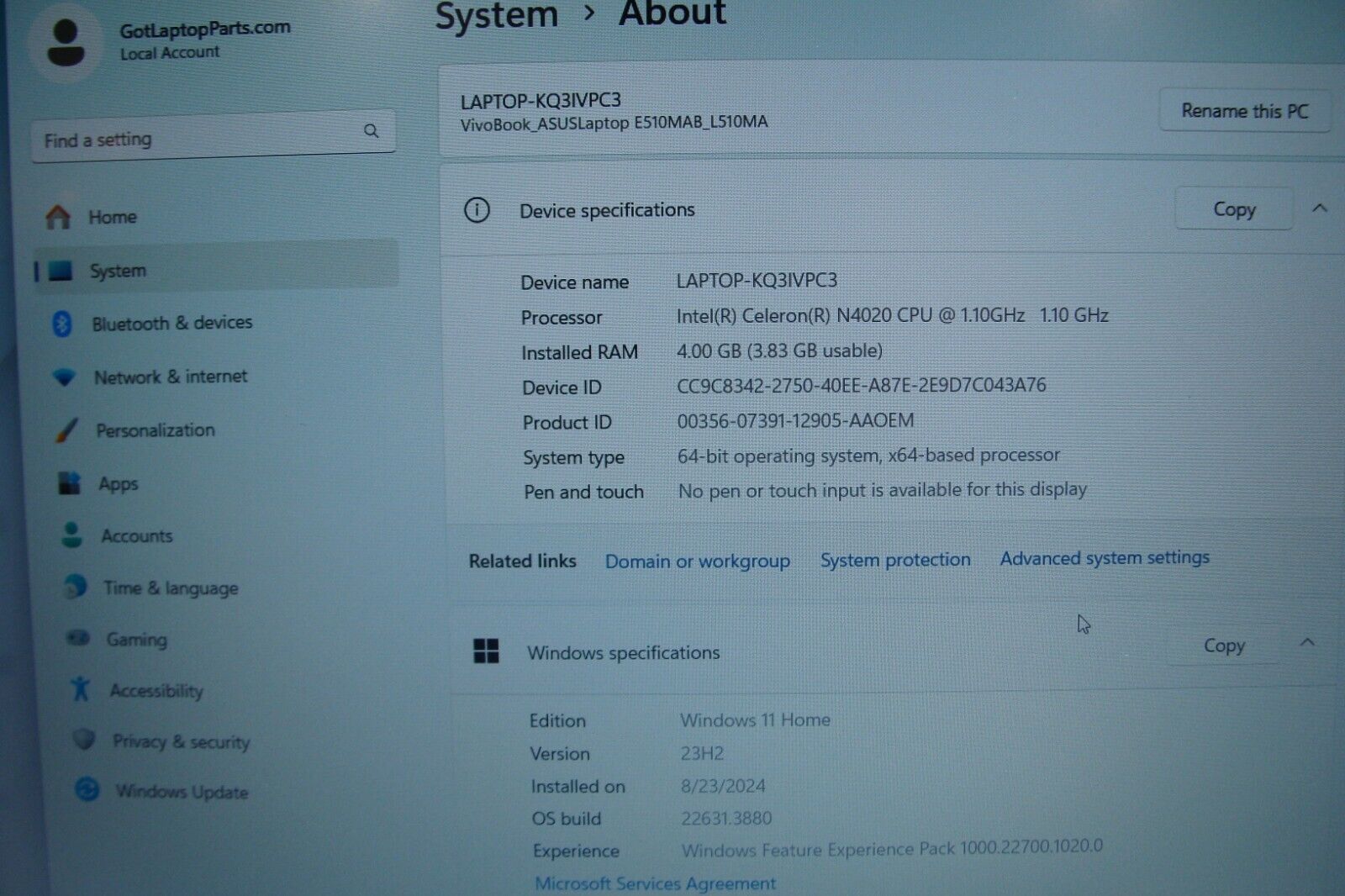The image size is (1345, 896).
Task: Open Advanced system settings link
Action: [x=1104, y=557]
